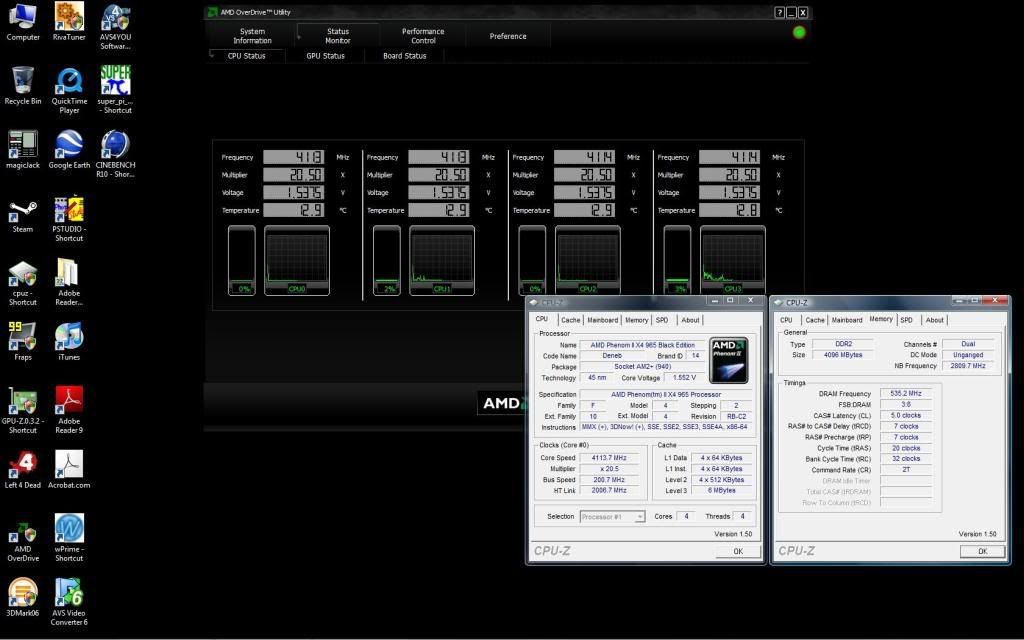This screenshot has width=1024, height=640.
Task: Click the 2% usage bar beside CPU1
Action: (387, 261)
